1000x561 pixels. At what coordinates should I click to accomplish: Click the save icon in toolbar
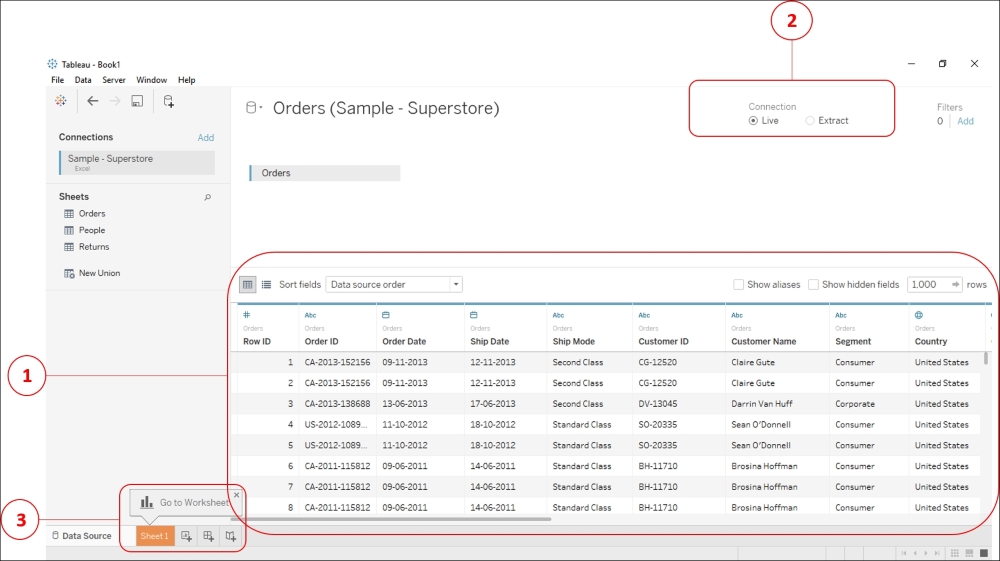(137, 101)
